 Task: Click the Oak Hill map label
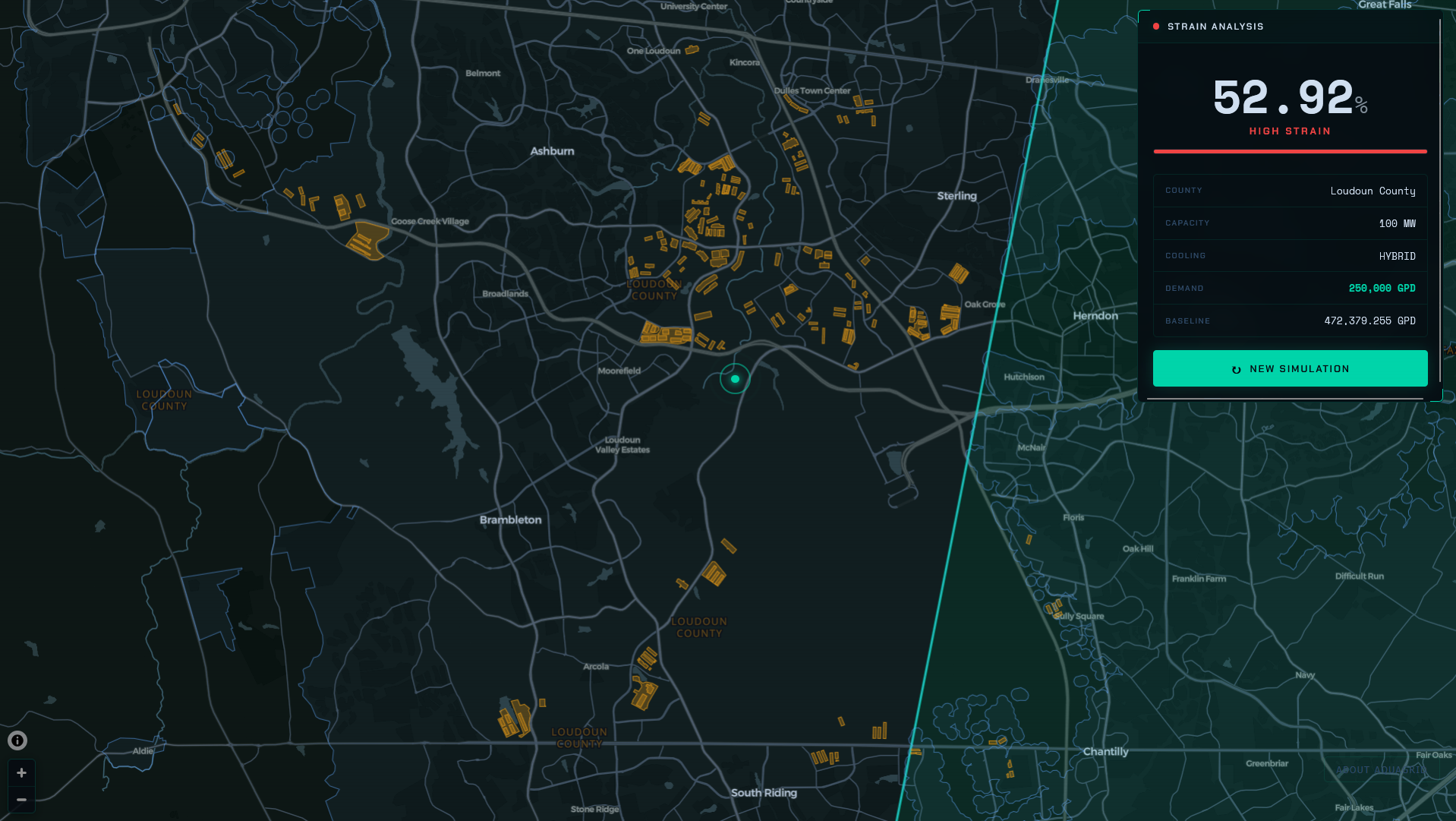(x=1138, y=549)
